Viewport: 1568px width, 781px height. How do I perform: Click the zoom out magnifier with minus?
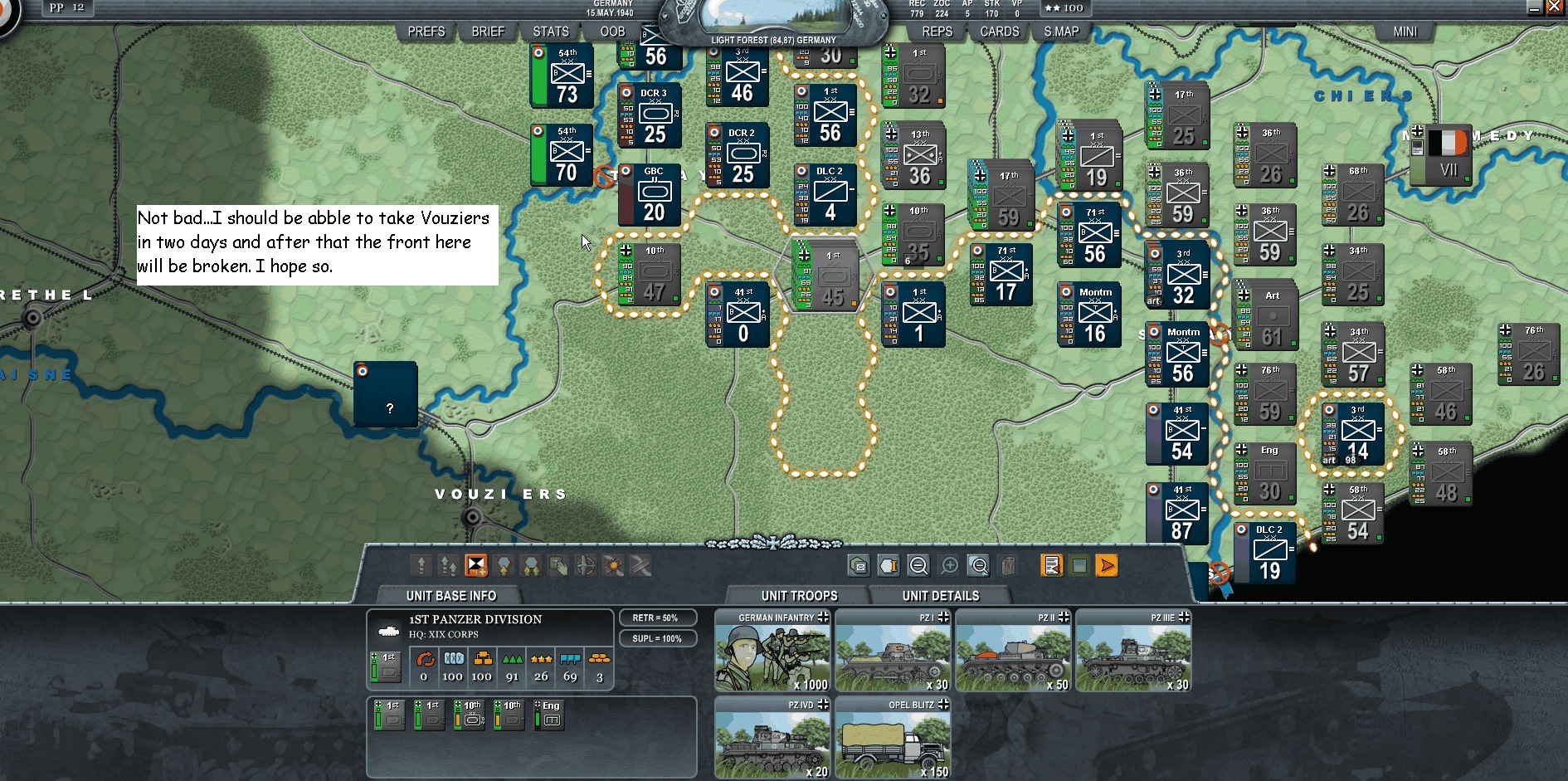pyautogui.click(x=918, y=566)
